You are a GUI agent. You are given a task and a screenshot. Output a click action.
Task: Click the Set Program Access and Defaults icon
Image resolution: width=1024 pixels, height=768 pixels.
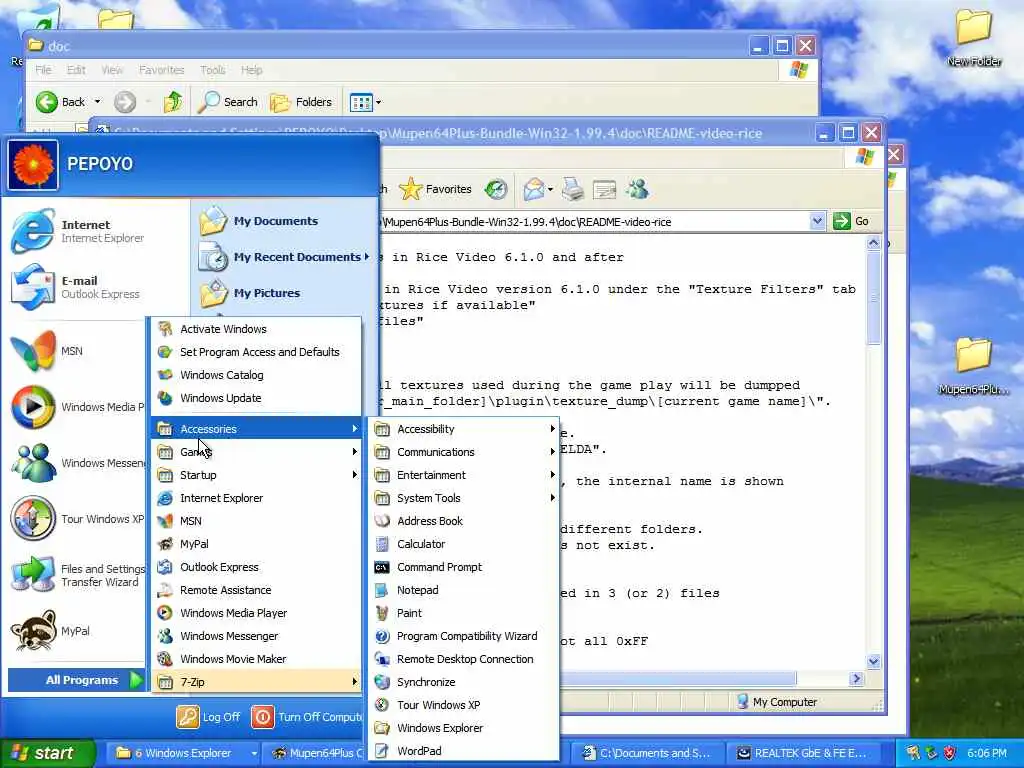165,351
